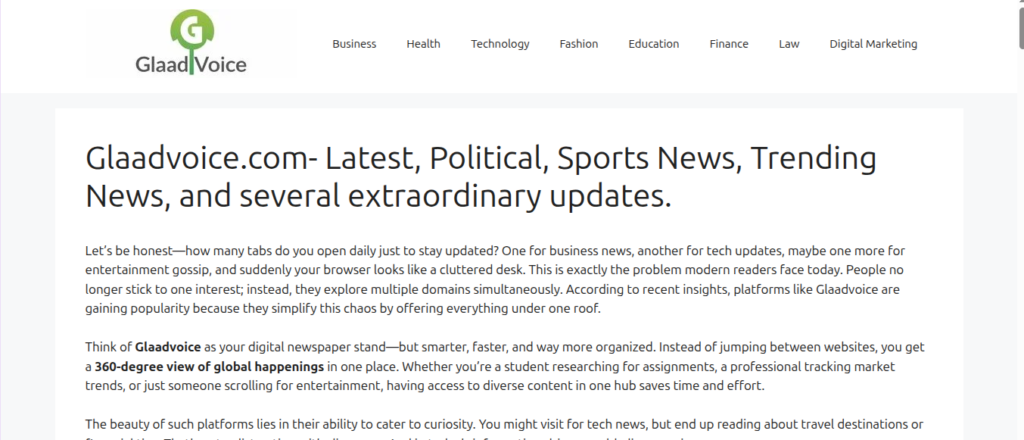Click the paragraph beginning 'Let's be honest'
1024x440 pixels.
coord(495,279)
